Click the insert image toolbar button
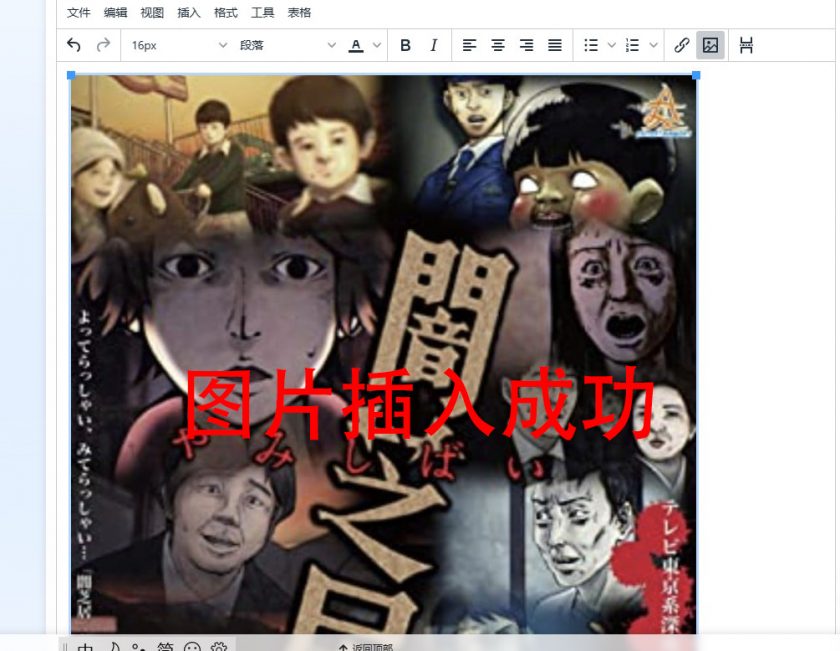This screenshot has height=651, width=840. (x=710, y=46)
